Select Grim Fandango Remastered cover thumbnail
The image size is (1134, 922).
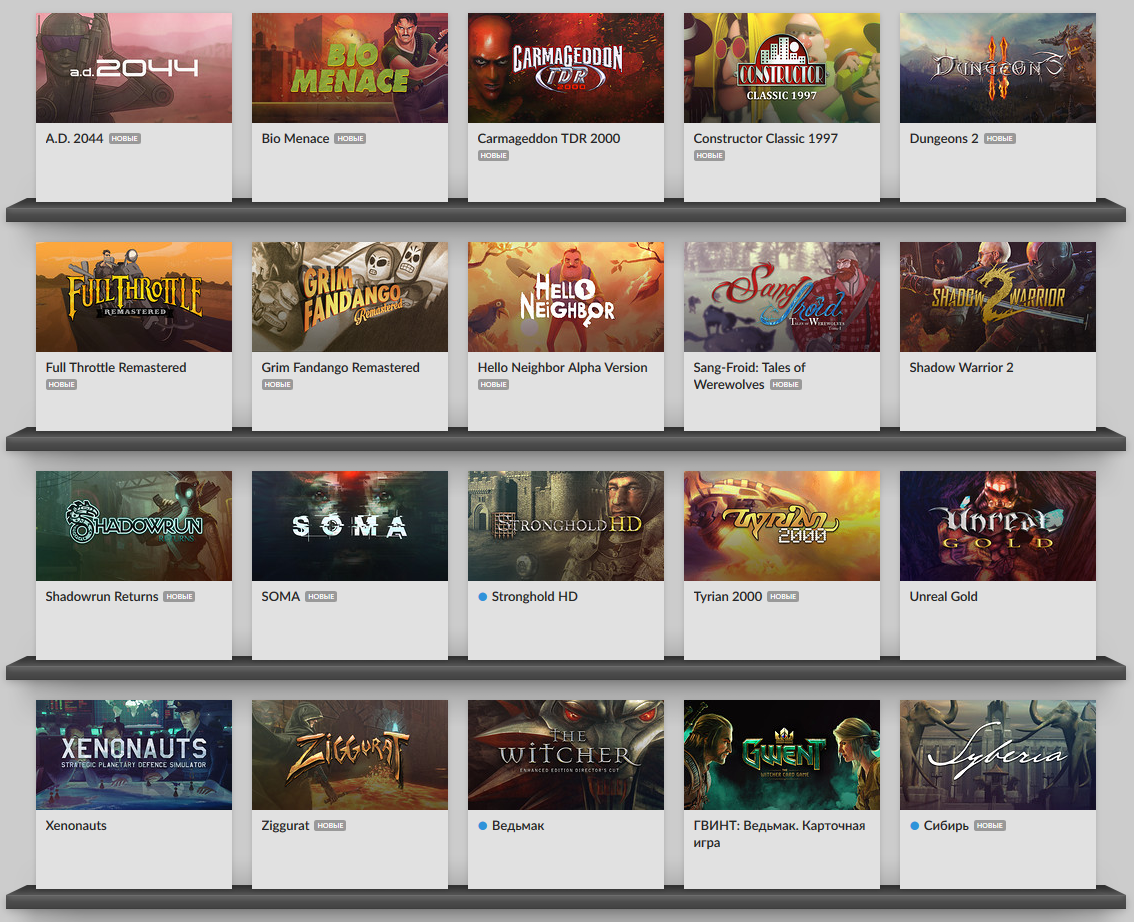pos(350,297)
